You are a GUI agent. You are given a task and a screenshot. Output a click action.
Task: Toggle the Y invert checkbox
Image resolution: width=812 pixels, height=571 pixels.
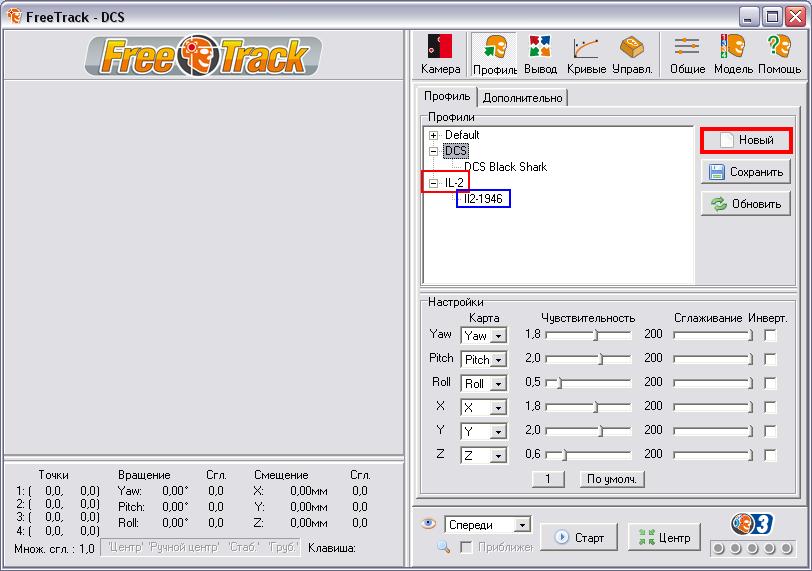tap(771, 431)
